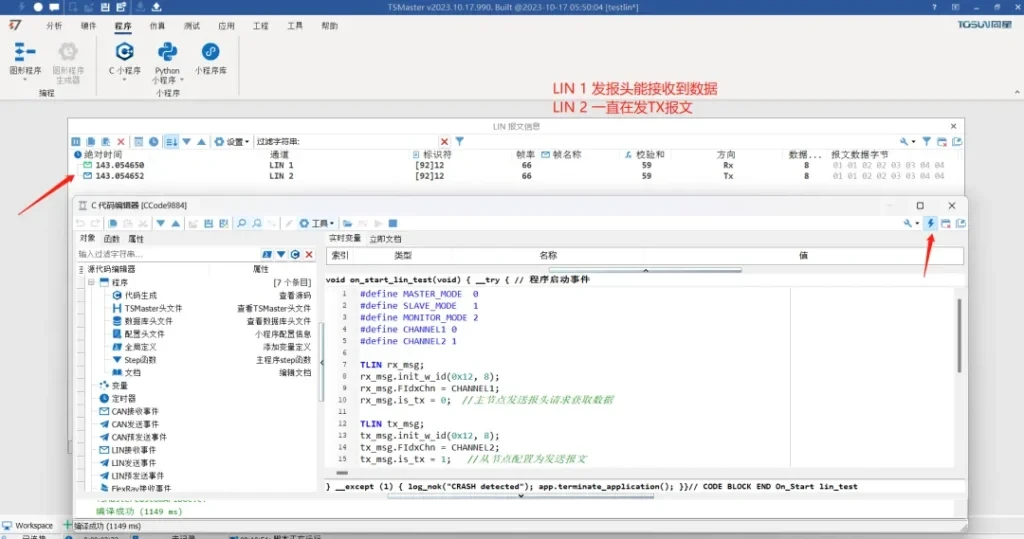Pause the LIN message window

(x=75, y=142)
